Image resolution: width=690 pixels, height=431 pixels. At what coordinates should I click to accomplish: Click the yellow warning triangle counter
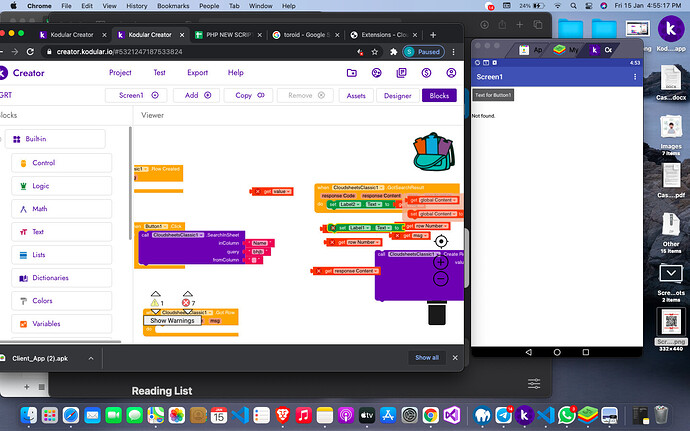(x=156, y=302)
